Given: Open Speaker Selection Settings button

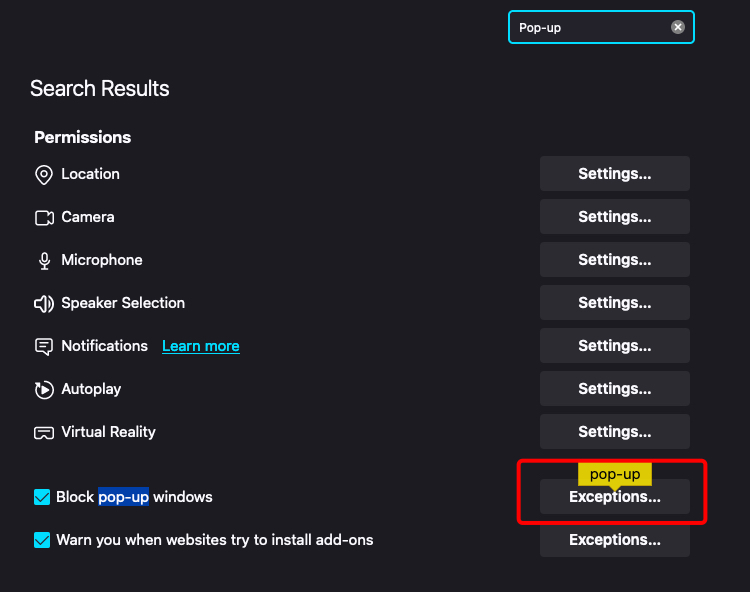Looking at the screenshot, I should 615,303.
